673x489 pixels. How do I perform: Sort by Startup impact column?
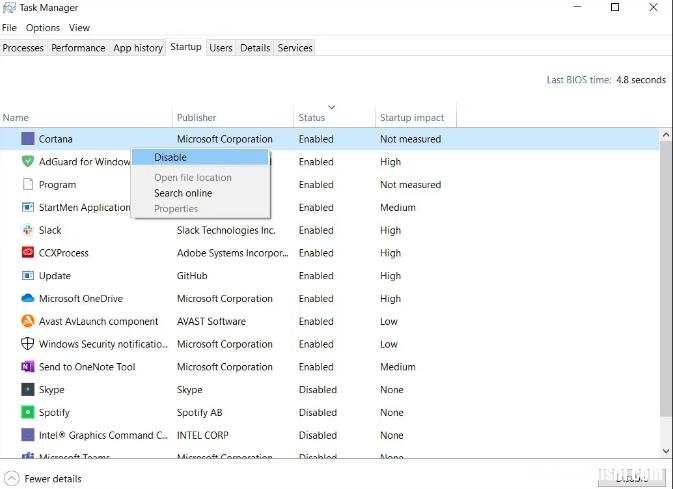(x=412, y=118)
